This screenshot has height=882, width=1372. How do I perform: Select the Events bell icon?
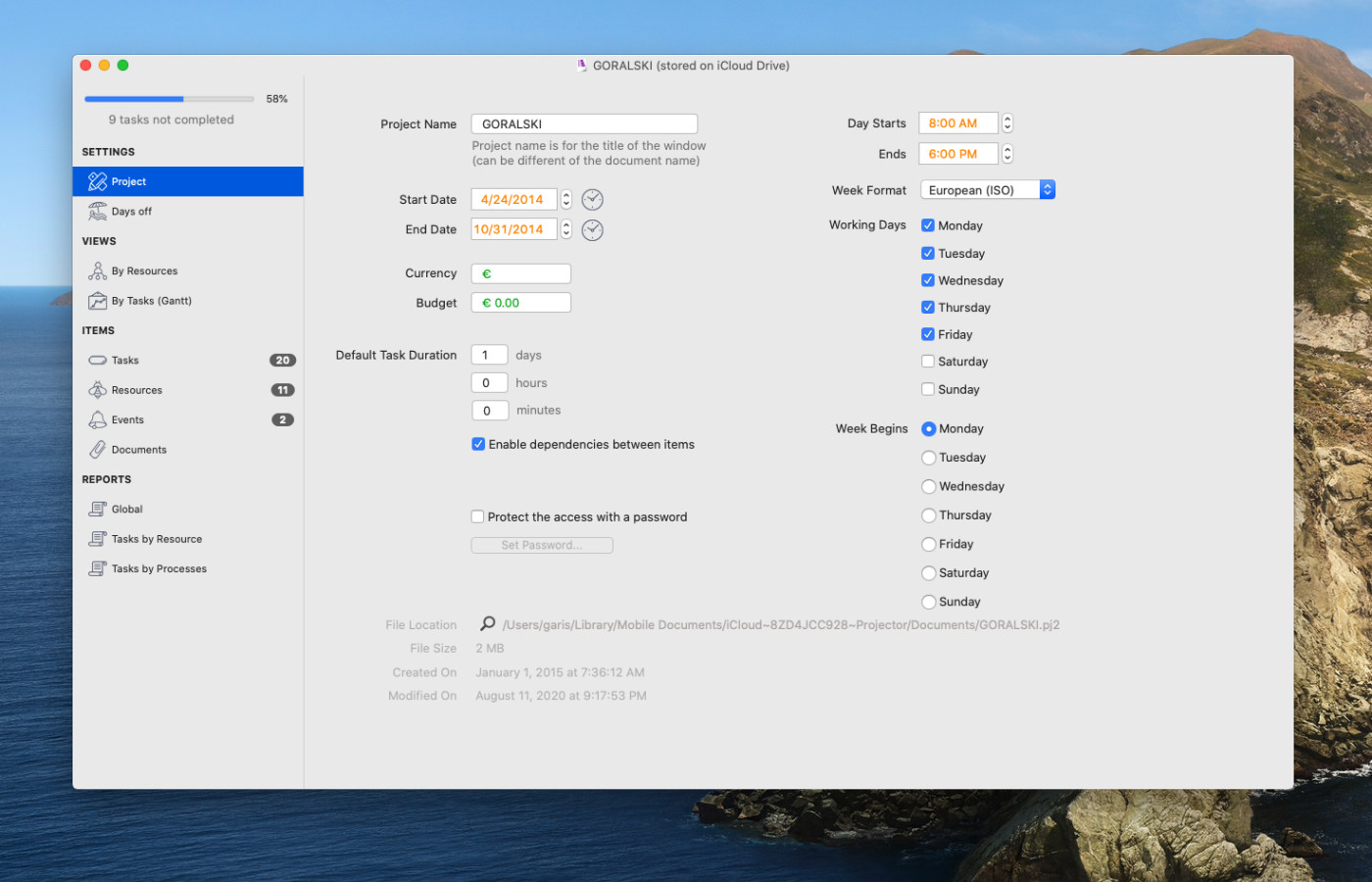click(98, 420)
